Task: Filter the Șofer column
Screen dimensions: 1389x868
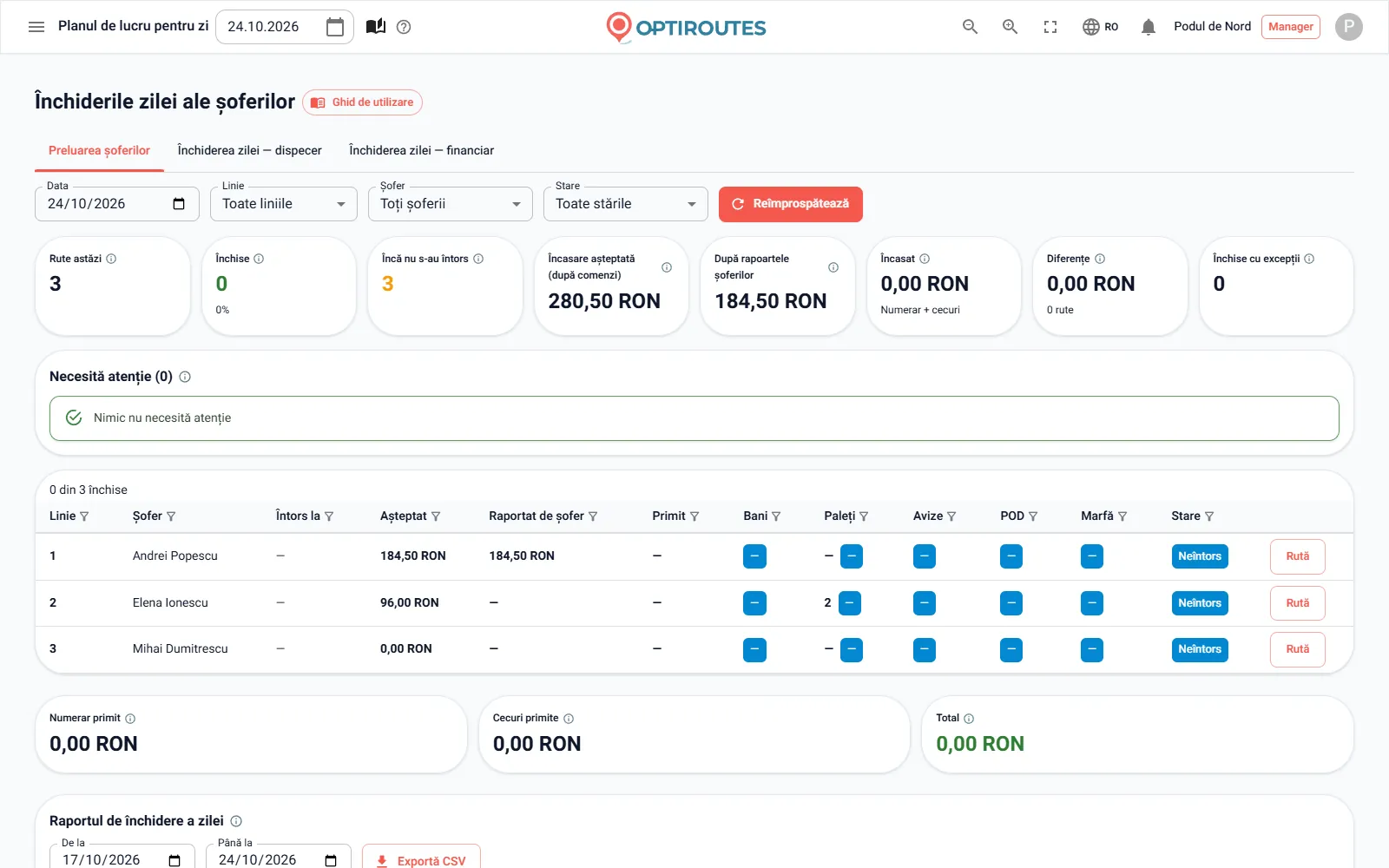Action: 171,516
